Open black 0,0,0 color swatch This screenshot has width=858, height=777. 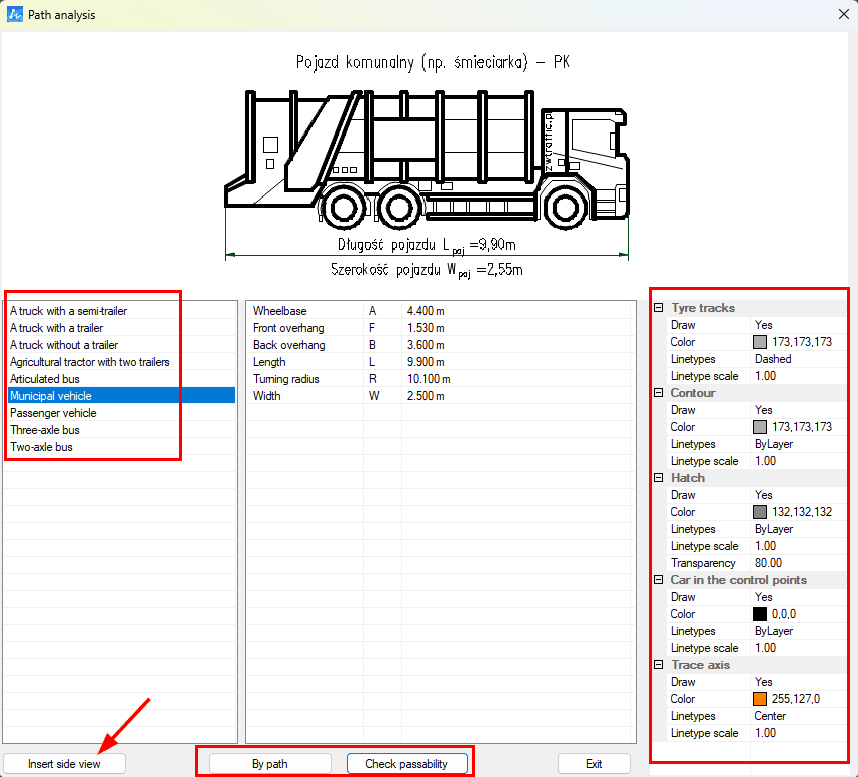[x=760, y=614]
